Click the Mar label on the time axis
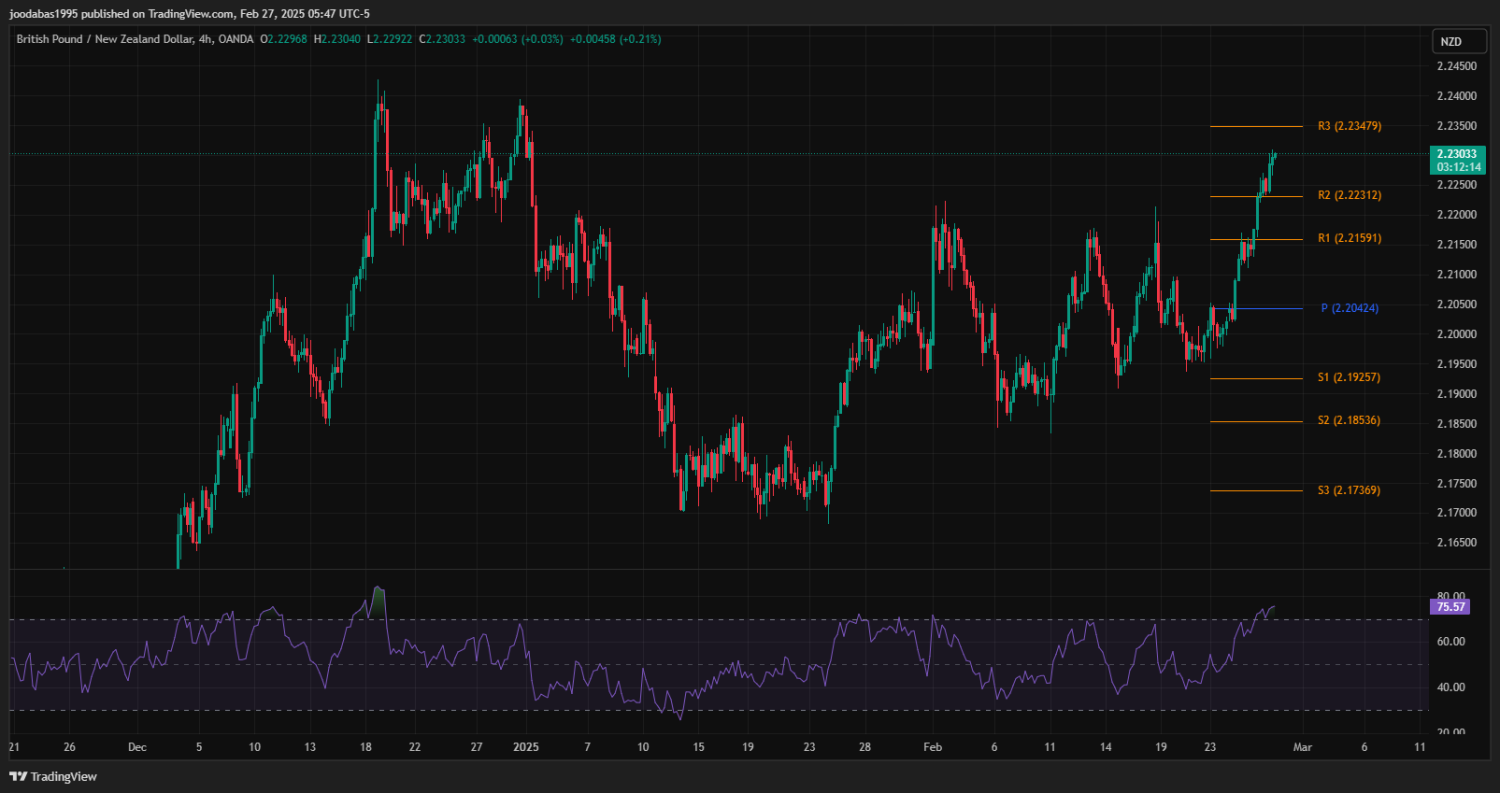The width and height of the screenshot is (1500, 793). pyautogui.click(x=1301, y=747)
